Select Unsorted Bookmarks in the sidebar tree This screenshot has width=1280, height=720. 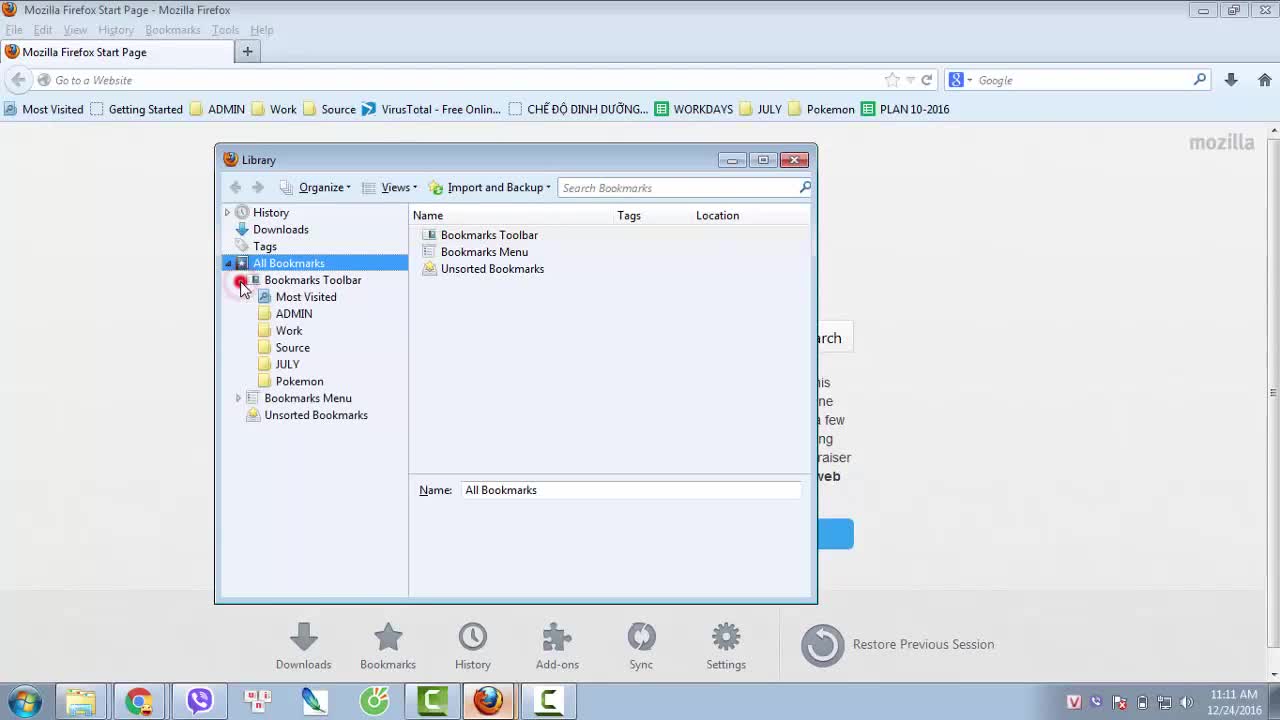315,415
